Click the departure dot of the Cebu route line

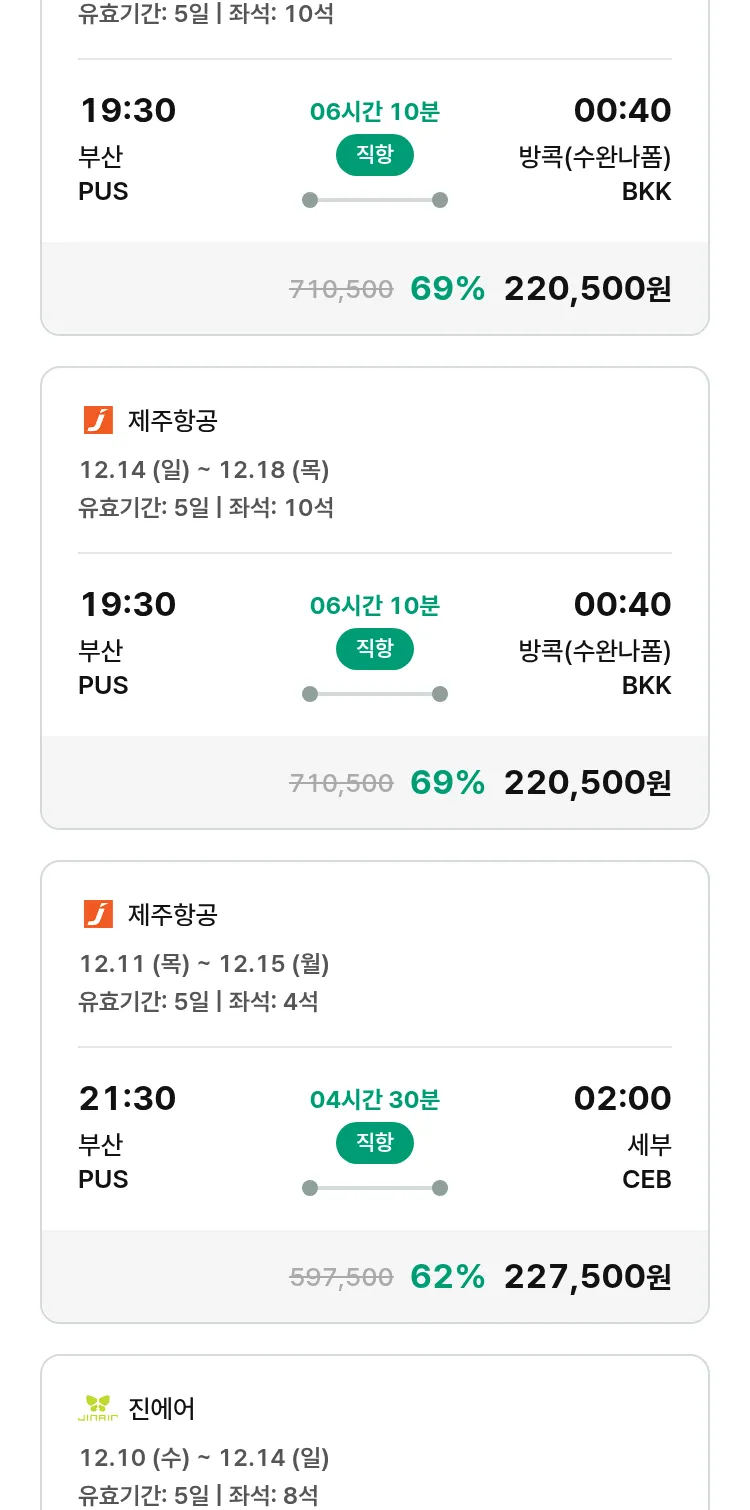click(x=310, y=1188)
